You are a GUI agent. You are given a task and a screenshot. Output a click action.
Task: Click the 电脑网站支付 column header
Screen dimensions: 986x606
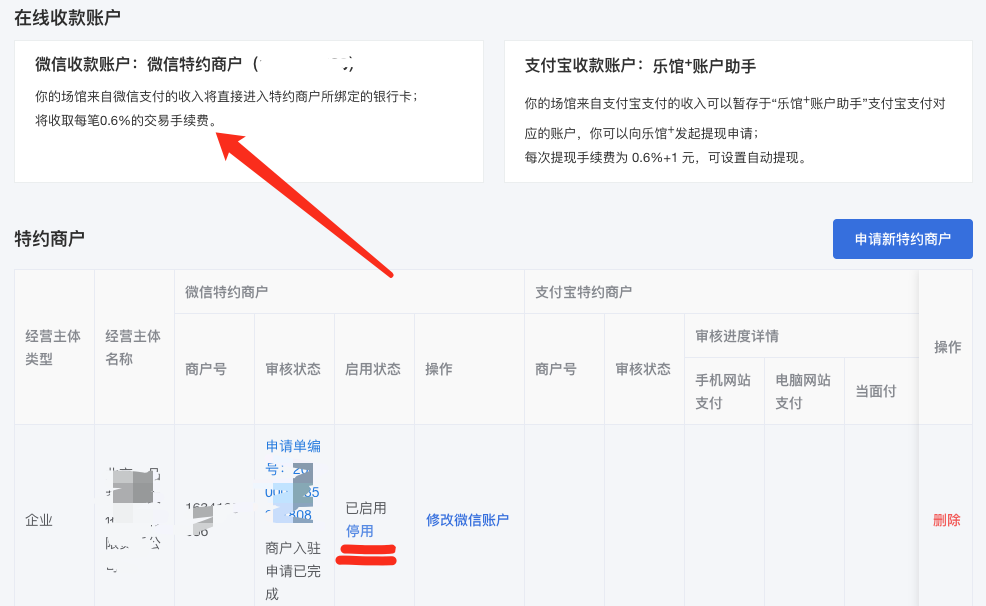click(803, 392)
